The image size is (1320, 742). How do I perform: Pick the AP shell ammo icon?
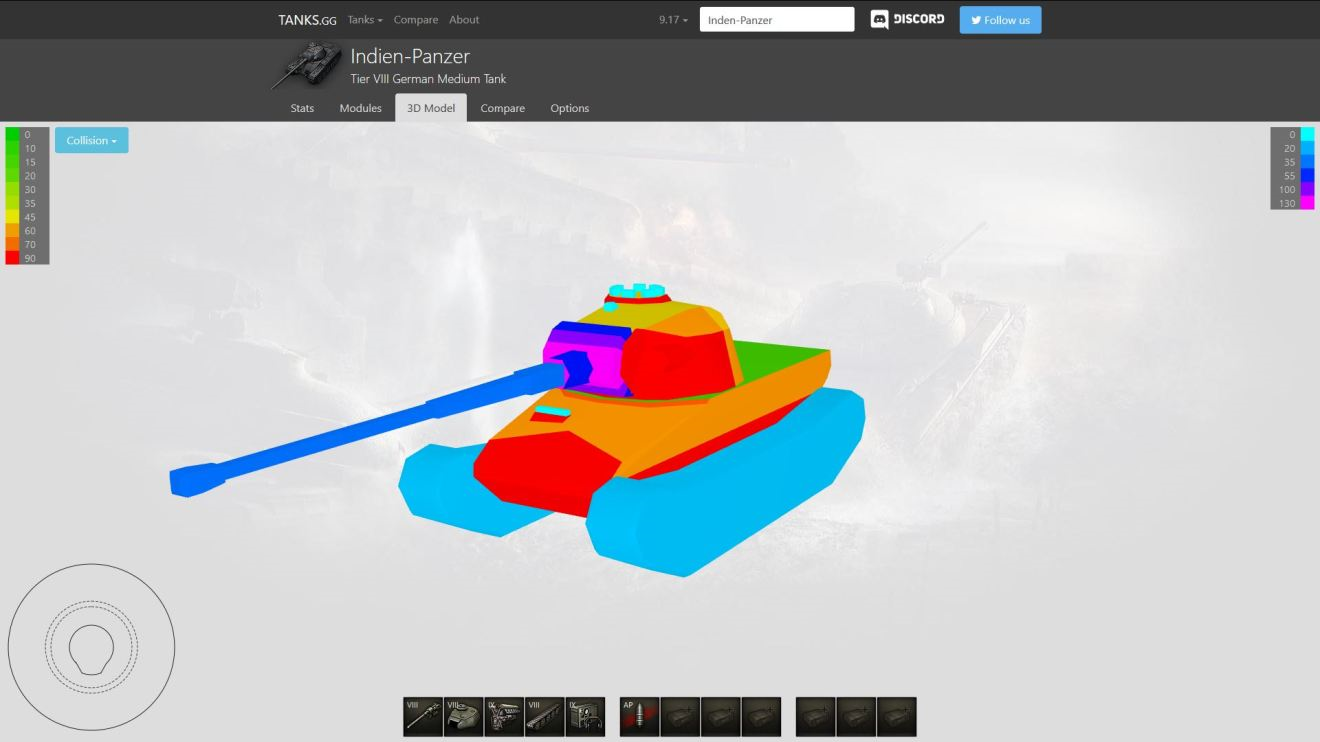[x=639, y=717]
